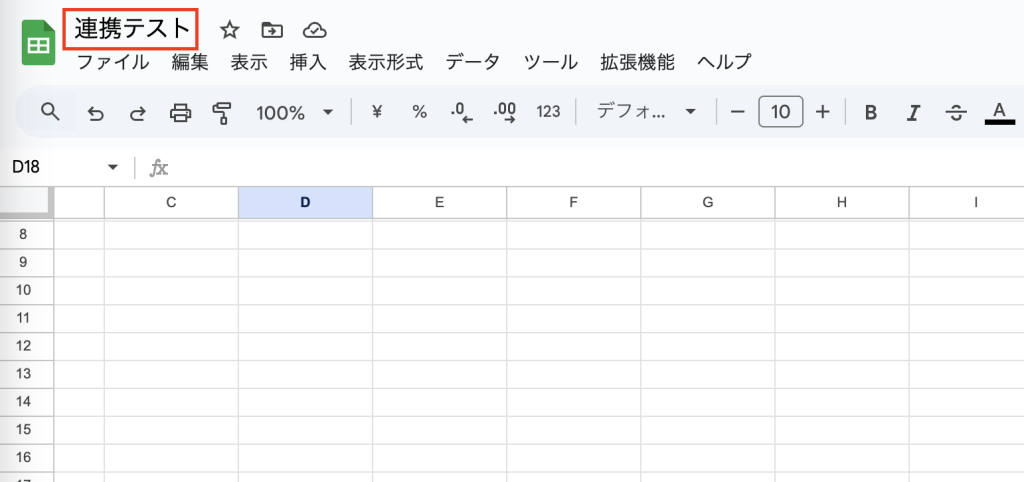Undo the last action
The width and height of the screenshot is (1024, 482).
point(96,113)
